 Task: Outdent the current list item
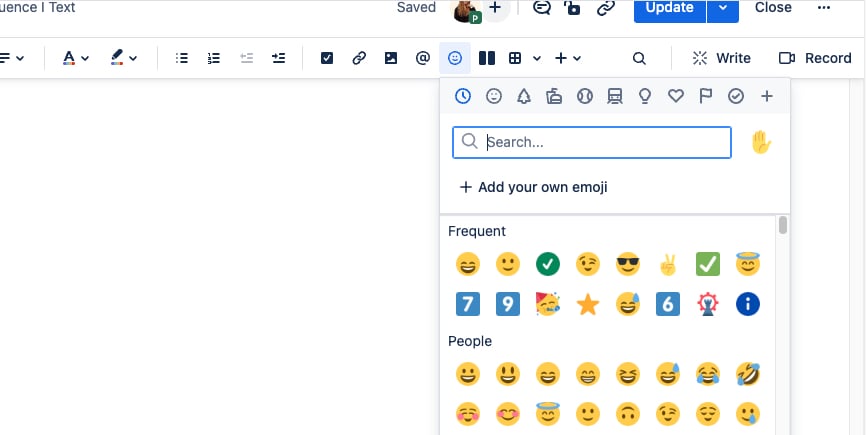tap(246, 58)
